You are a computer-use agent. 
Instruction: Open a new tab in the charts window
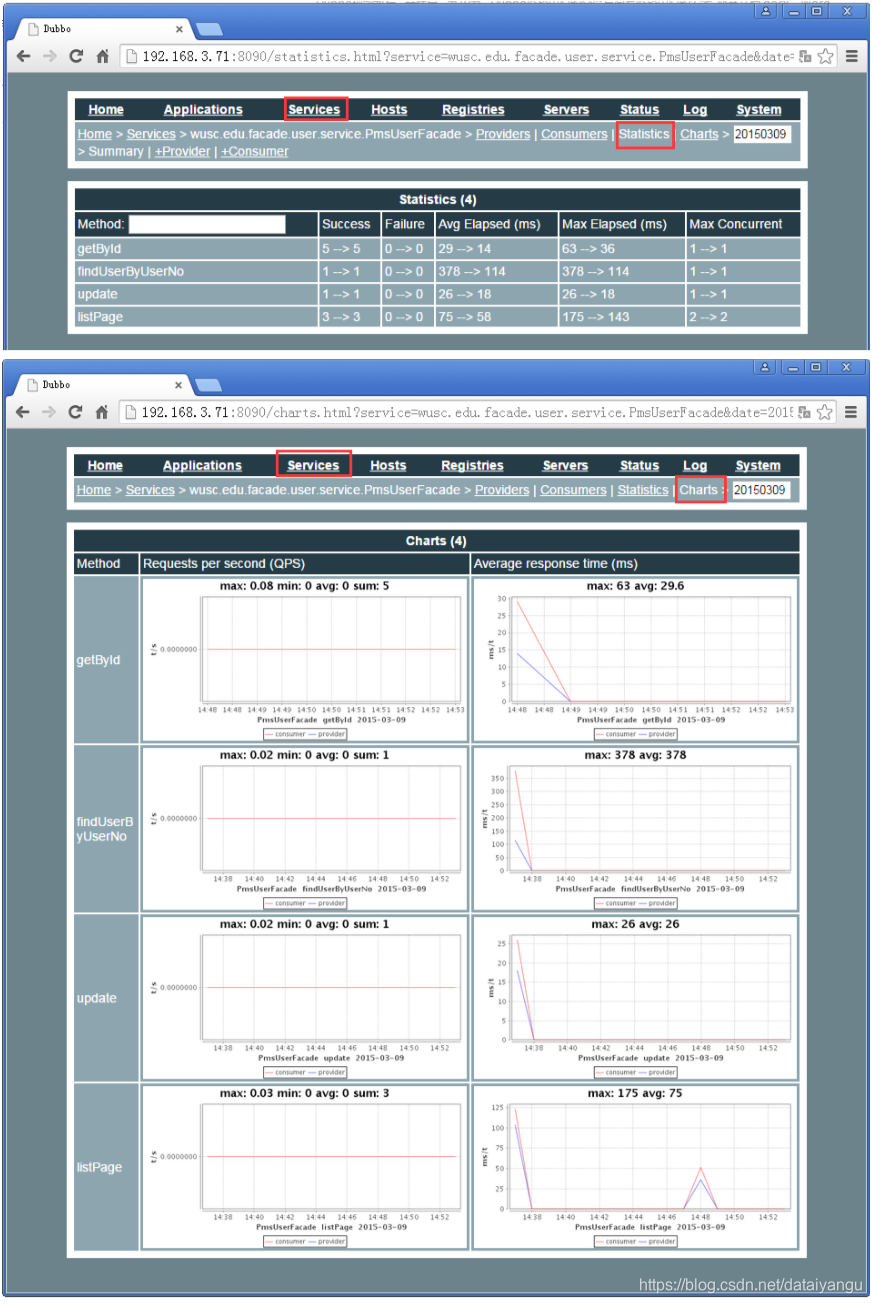208,385
